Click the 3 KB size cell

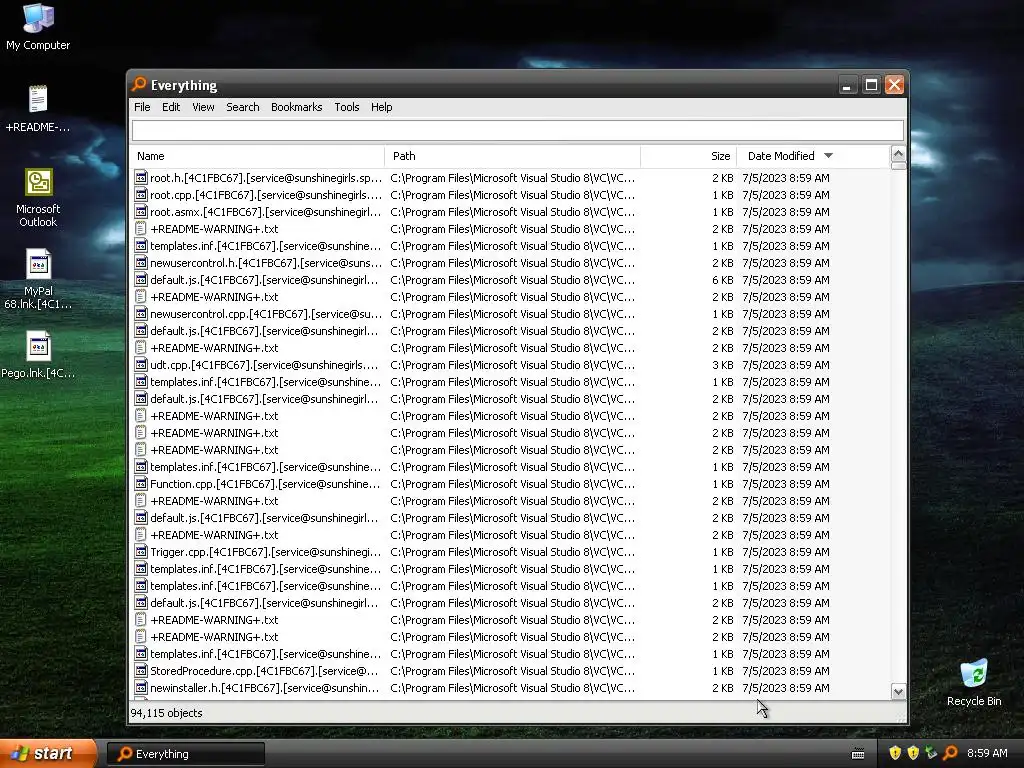pyautogui.click(x=722, y=364)
